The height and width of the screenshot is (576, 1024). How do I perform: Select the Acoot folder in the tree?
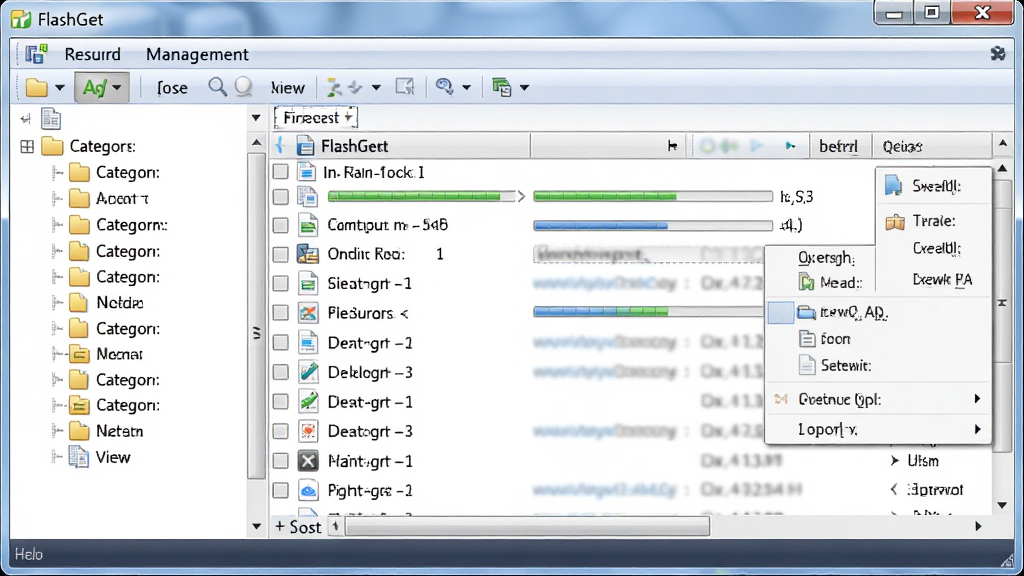pos(108,199)
